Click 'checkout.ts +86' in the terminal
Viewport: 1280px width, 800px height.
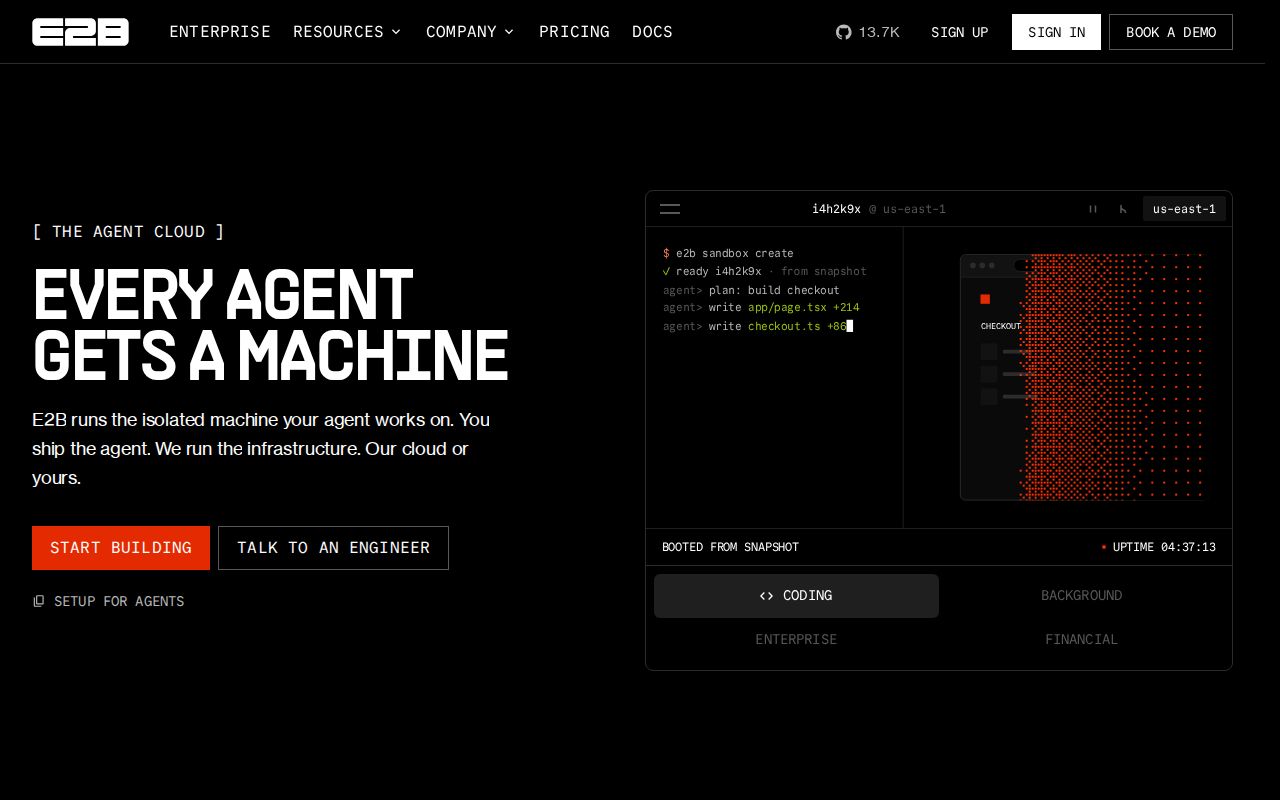(x=797, y=326)
